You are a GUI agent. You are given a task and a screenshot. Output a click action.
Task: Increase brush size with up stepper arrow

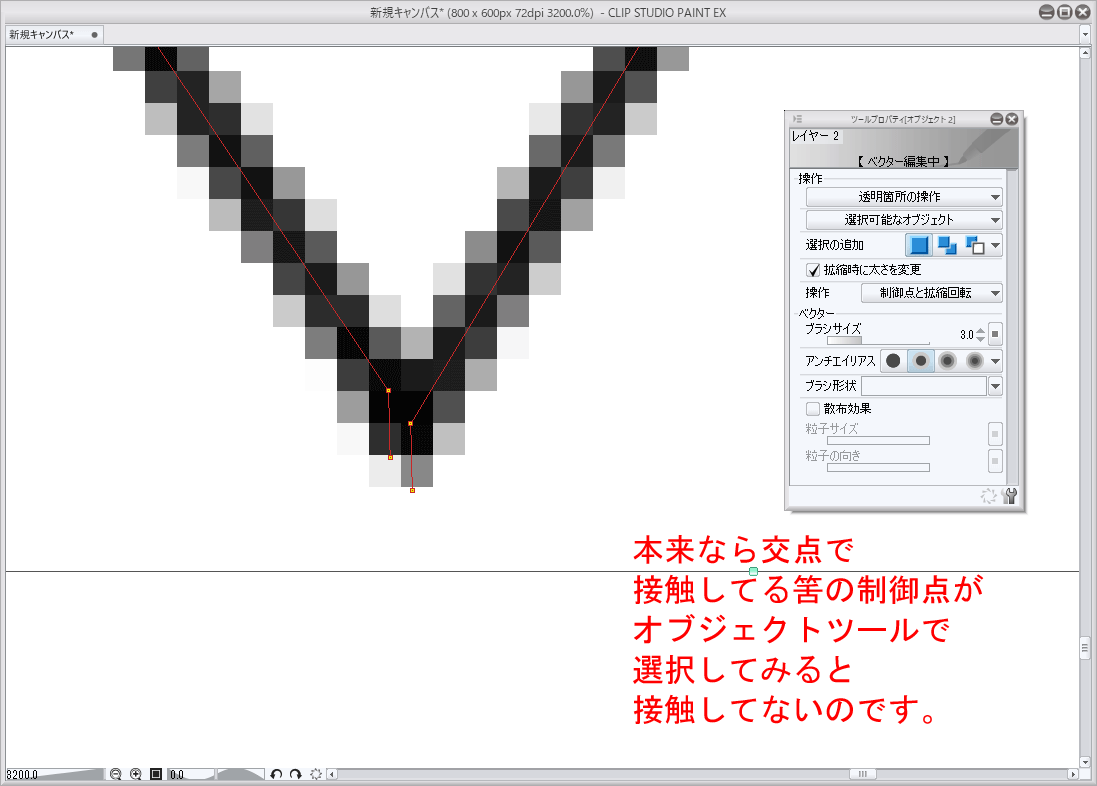pos(980,330)
